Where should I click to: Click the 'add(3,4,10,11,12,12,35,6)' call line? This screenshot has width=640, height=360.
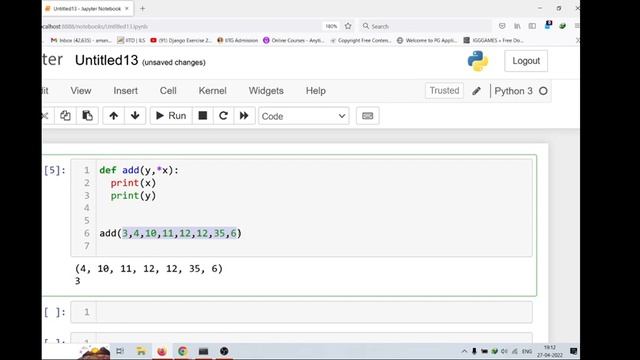tap(171, 233)
